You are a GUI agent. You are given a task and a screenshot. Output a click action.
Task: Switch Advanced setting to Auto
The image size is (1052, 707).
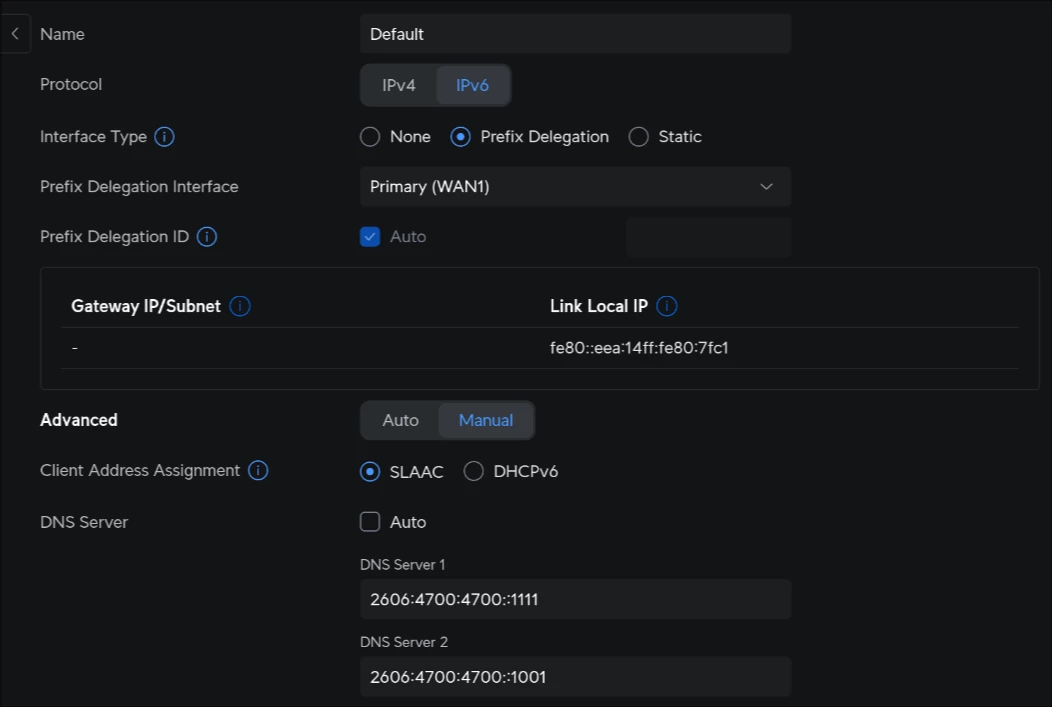(x=400, y=420)
